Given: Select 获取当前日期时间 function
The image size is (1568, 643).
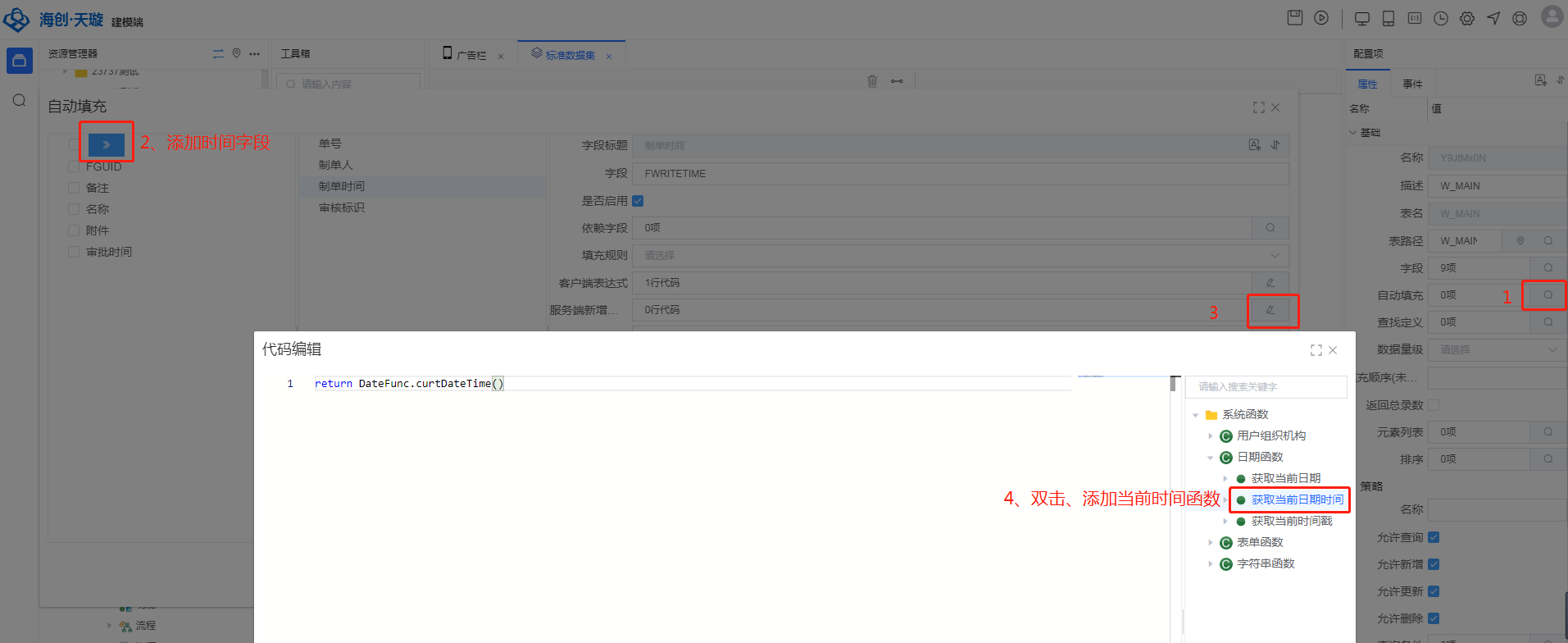Looking at the screenshot, I should (1297, 499).
